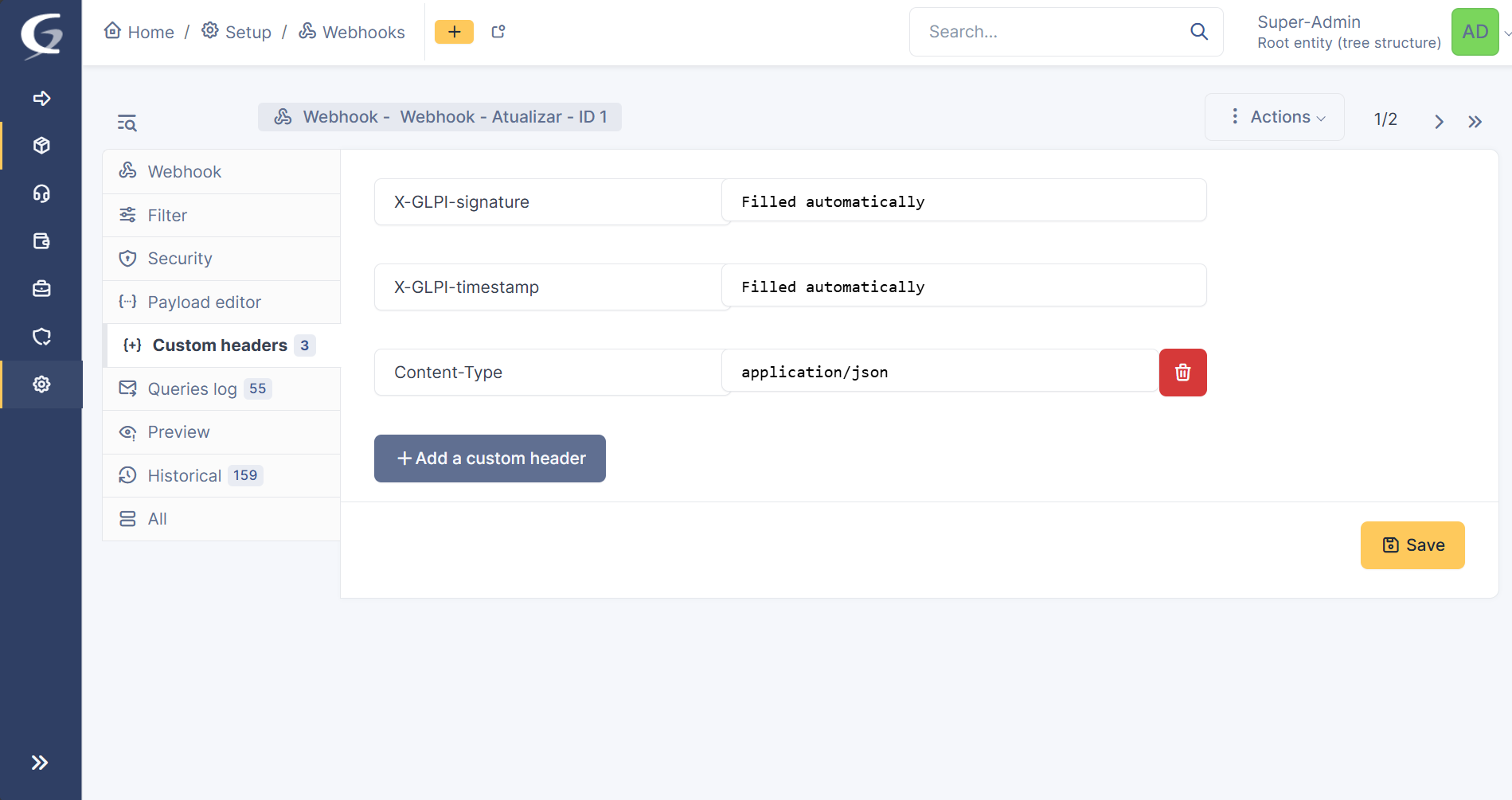Click Add a custom header button

490,459
